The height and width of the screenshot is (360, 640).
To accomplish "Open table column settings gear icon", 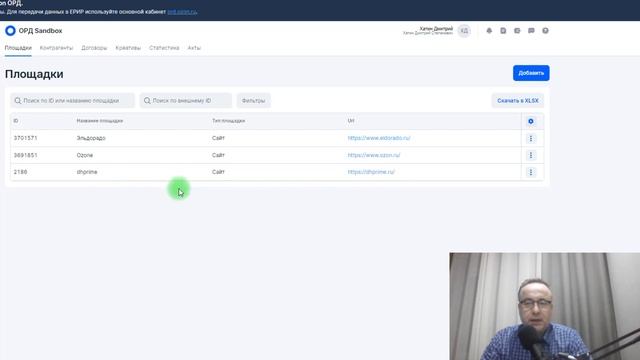I will [x=531, y=121].
